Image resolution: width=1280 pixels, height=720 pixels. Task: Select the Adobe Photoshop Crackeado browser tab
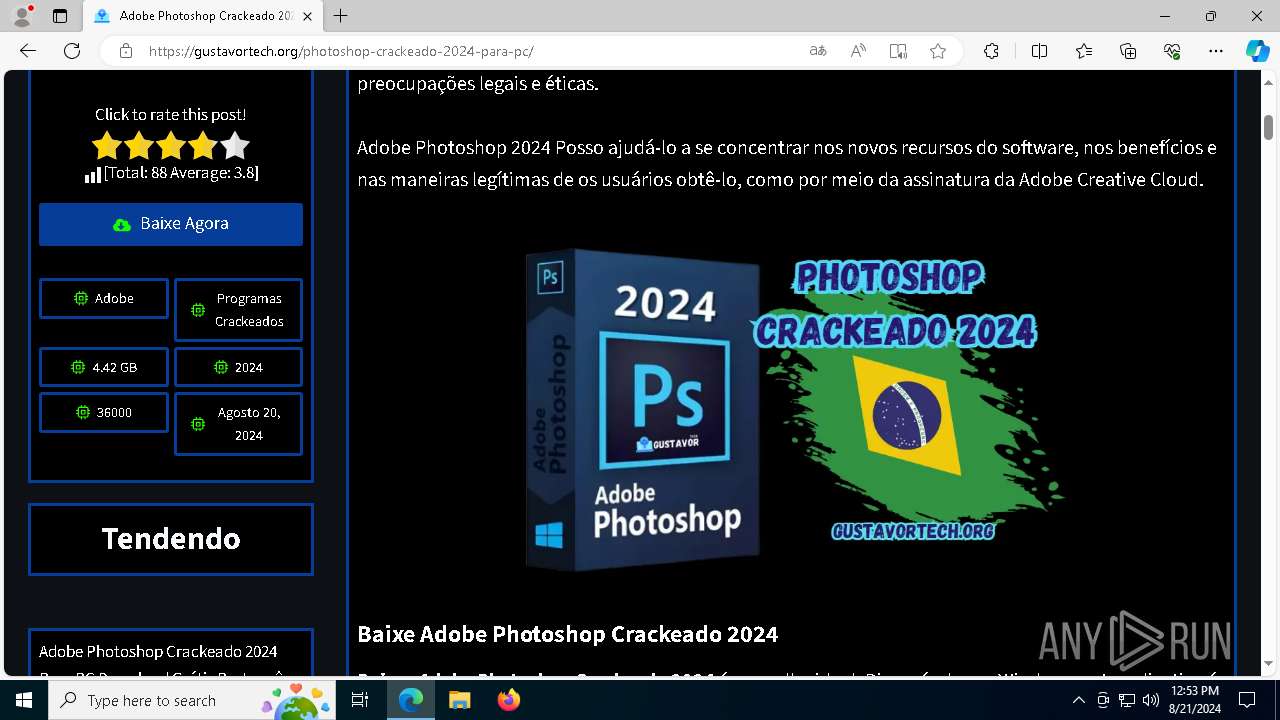(x=205, y=16)
